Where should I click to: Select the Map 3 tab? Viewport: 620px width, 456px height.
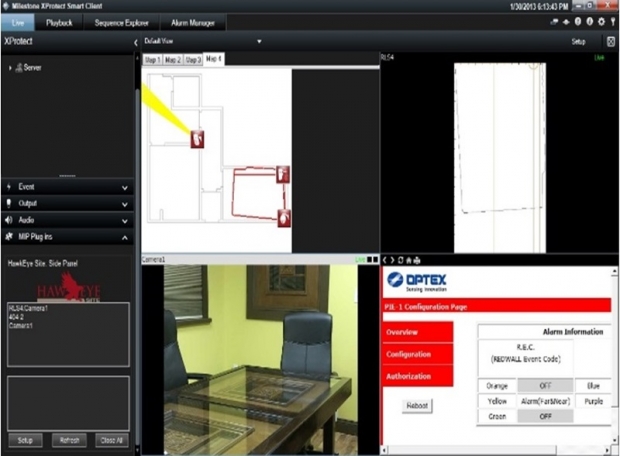(193, 60)
